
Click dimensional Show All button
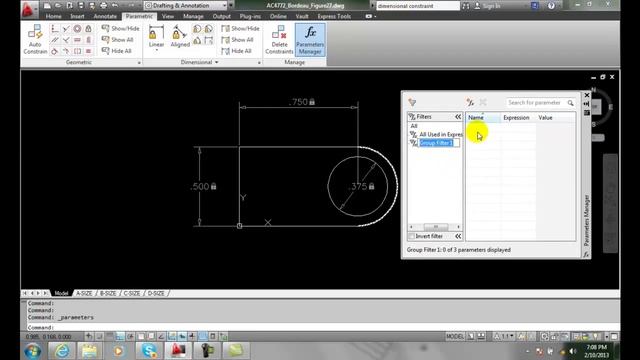pyautogui.click(x=238, y=40)
